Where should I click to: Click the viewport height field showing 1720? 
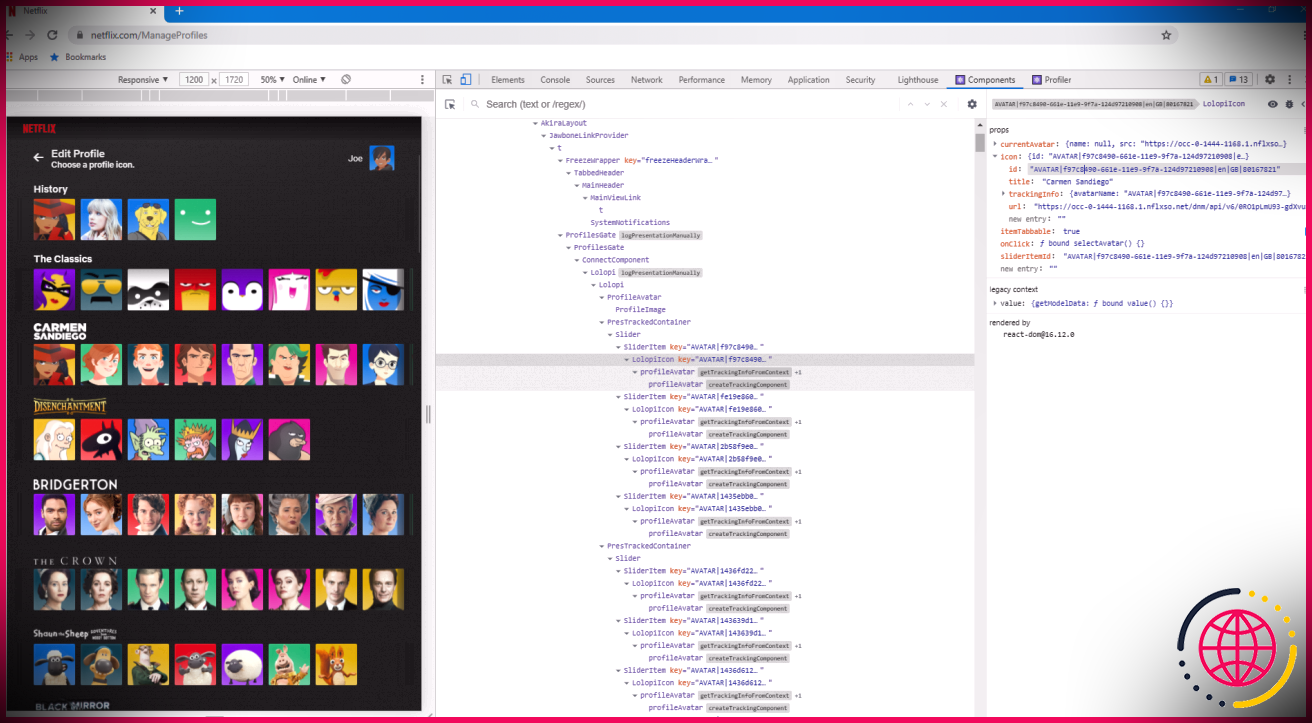(x=234, y=80)
